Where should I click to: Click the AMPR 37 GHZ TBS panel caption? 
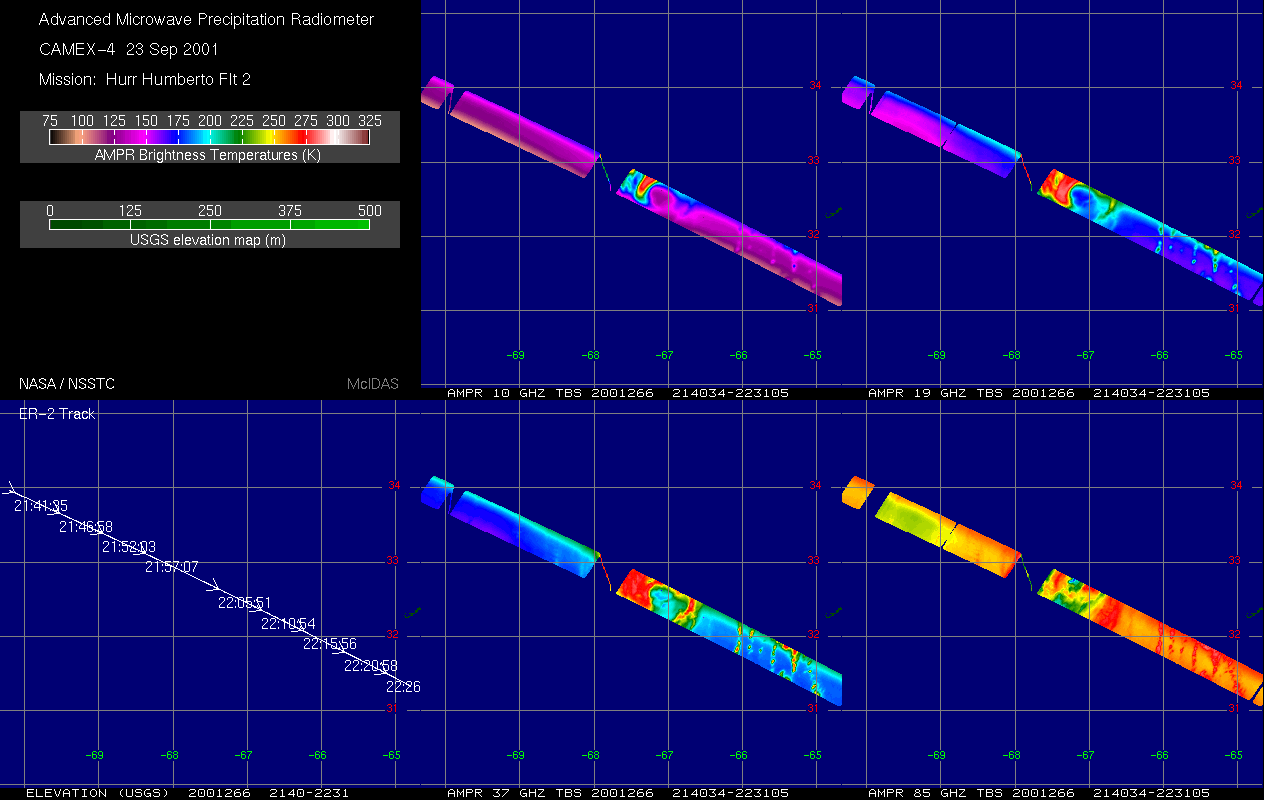(617, 793)
